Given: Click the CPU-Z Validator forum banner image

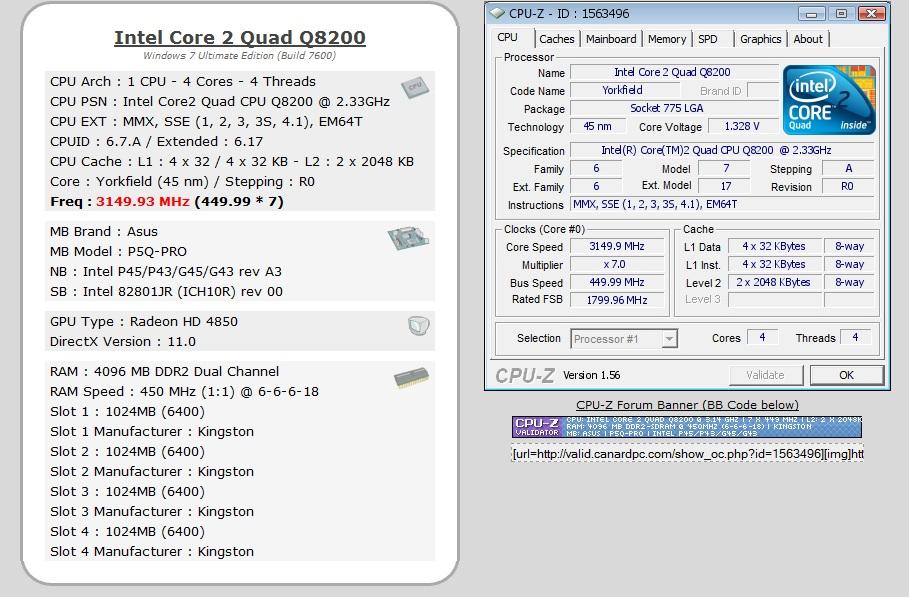Looking at the screenshot, I should pos(687,427).
